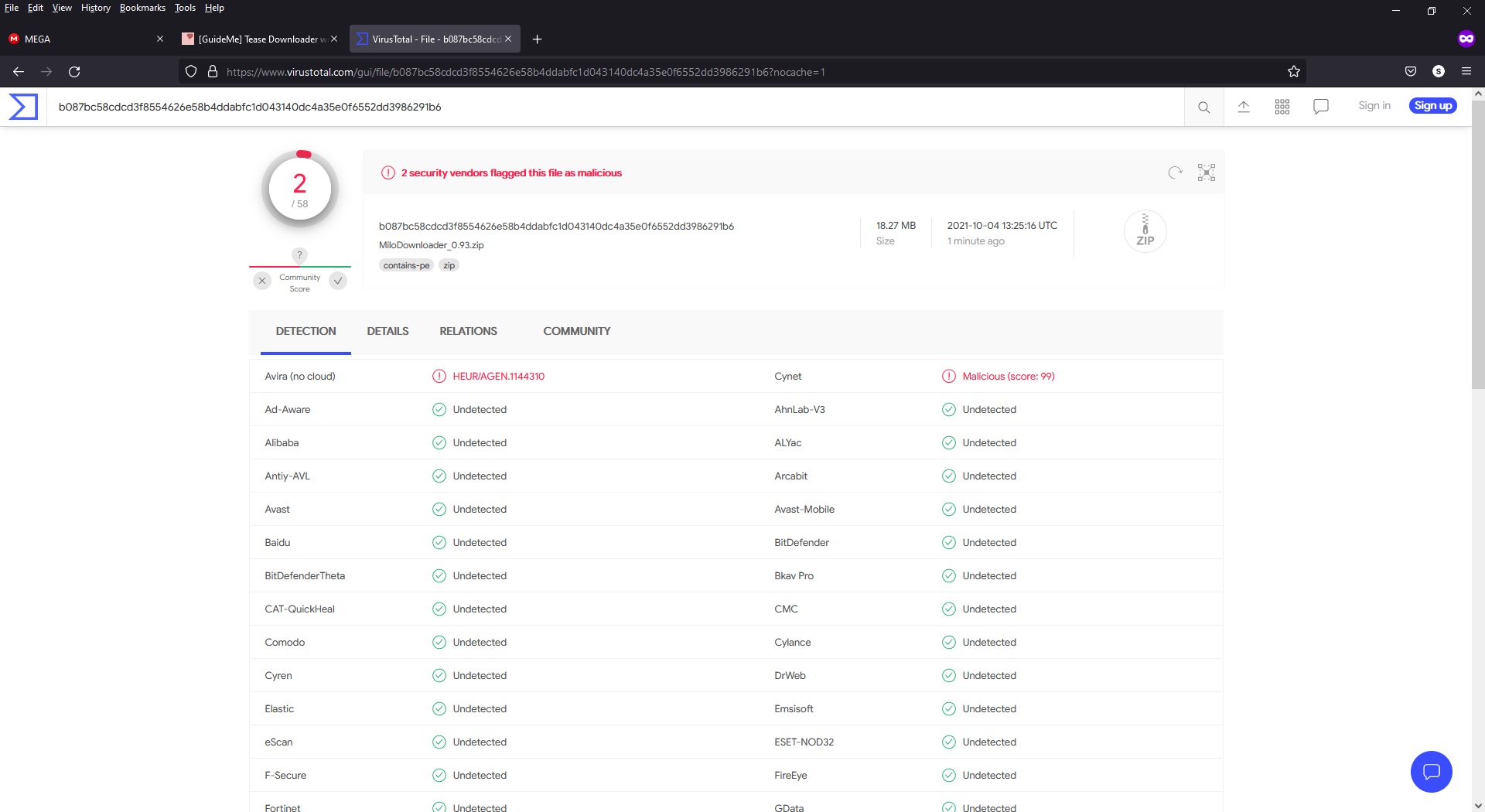Open the History menu
The height and width of the screenshot is (812, 1485).
pyautogui.click(x=96, y=8)
